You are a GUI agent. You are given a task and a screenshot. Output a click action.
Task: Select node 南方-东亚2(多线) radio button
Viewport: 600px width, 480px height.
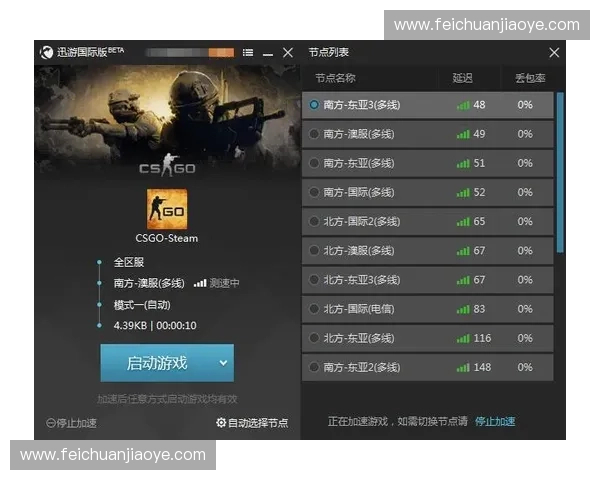[314, 367]
